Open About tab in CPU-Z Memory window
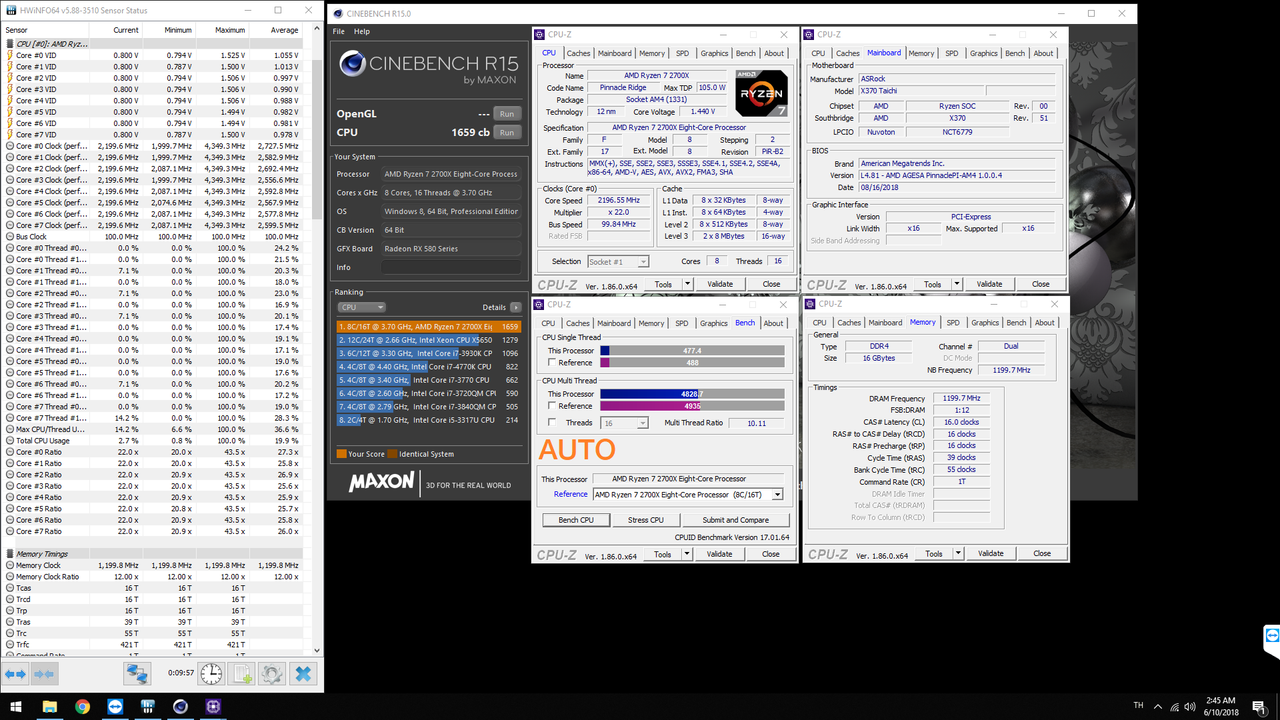 (x=1045, y=322)
